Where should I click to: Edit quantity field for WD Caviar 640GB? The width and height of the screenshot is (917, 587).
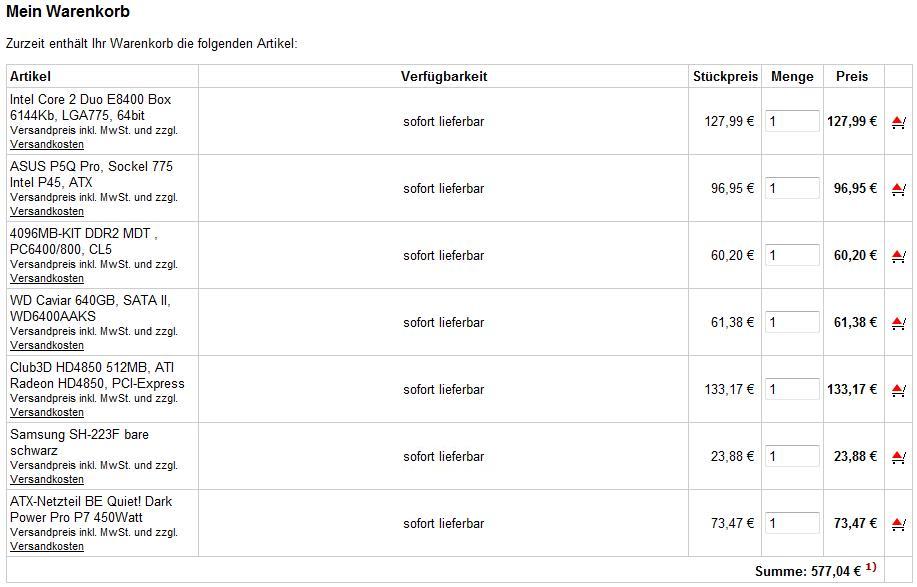tap(792, 322)
